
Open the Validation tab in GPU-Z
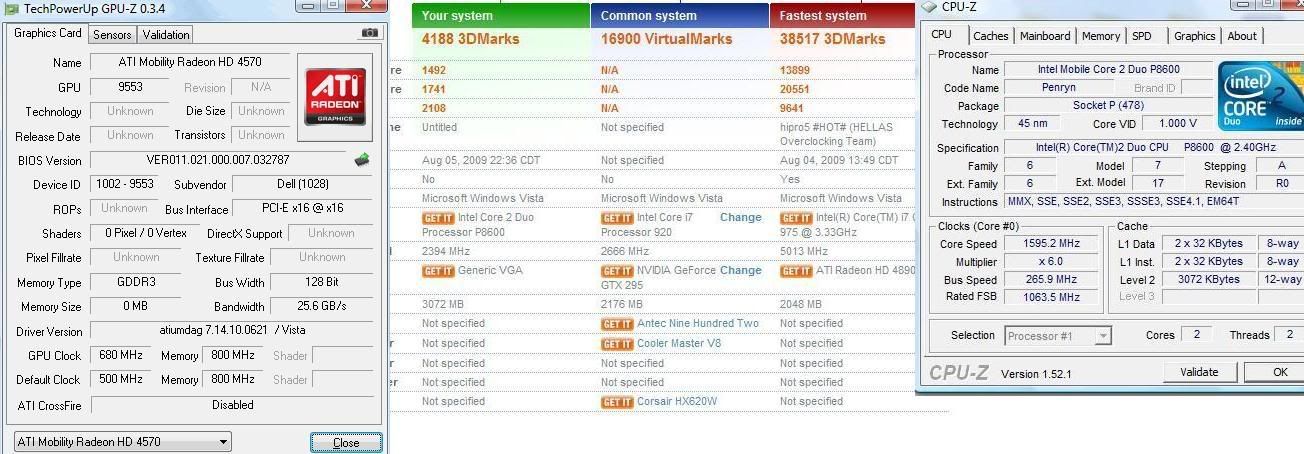[166, 34]
